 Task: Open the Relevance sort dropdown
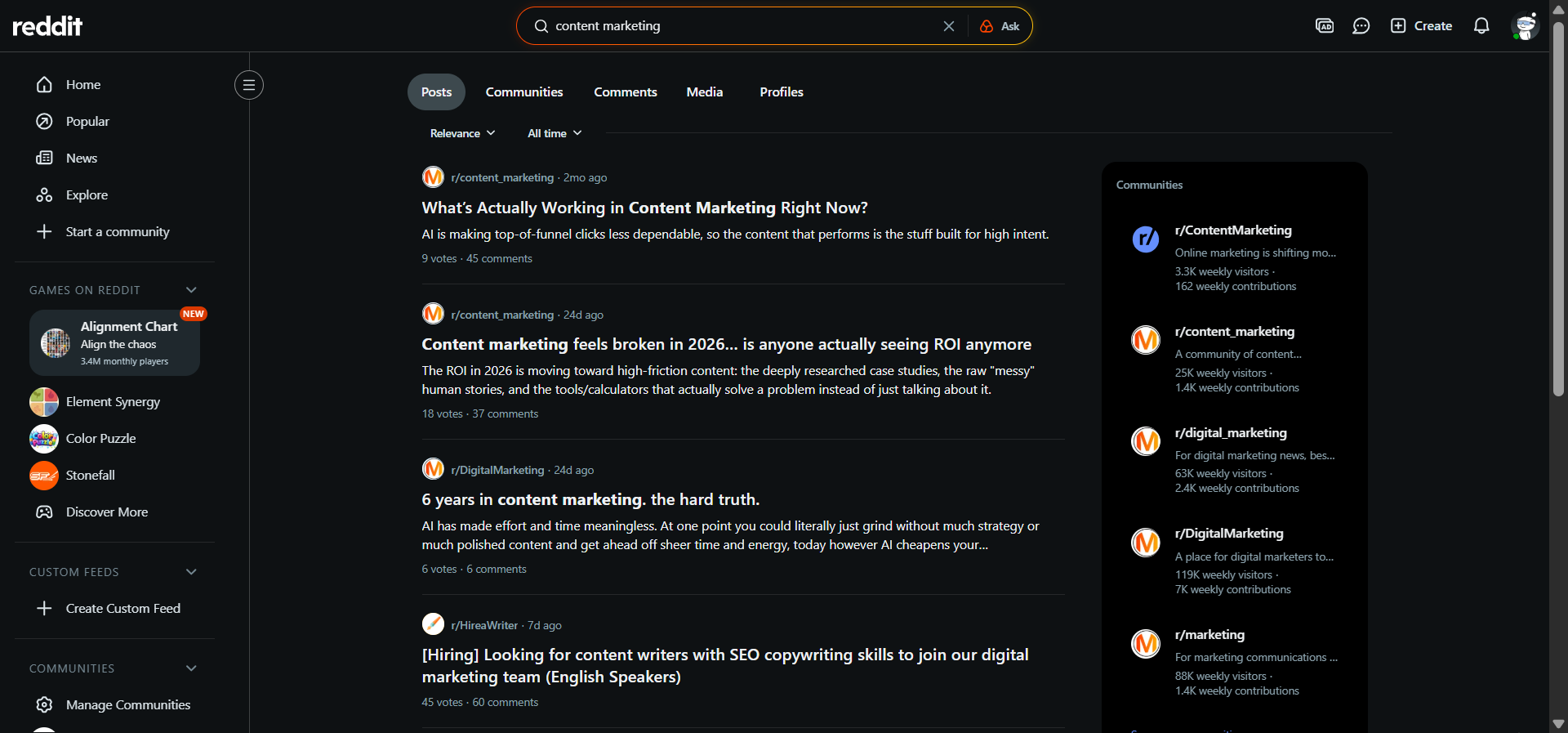tap(462, 133)
